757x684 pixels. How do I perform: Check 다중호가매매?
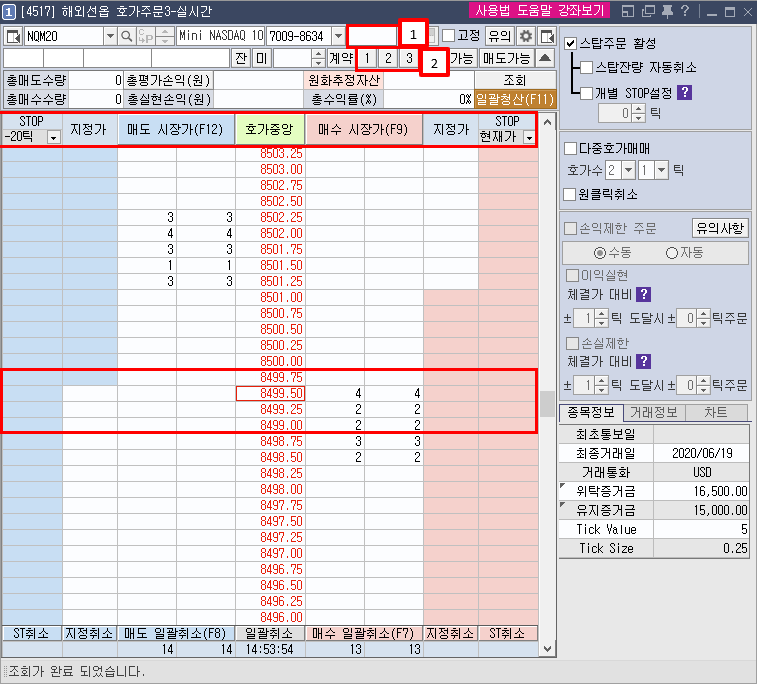[571, 148]
